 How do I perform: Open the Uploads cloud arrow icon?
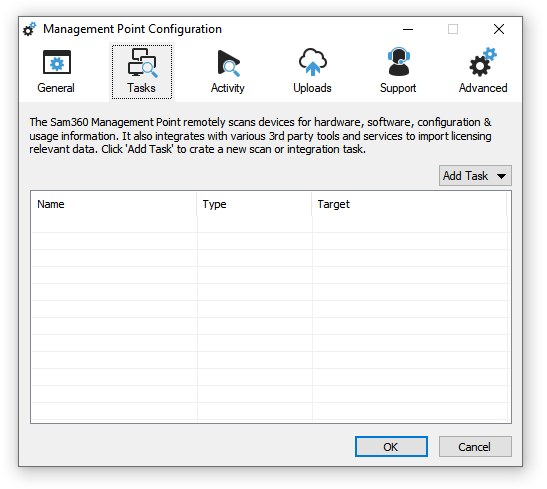tap(313, 62)
